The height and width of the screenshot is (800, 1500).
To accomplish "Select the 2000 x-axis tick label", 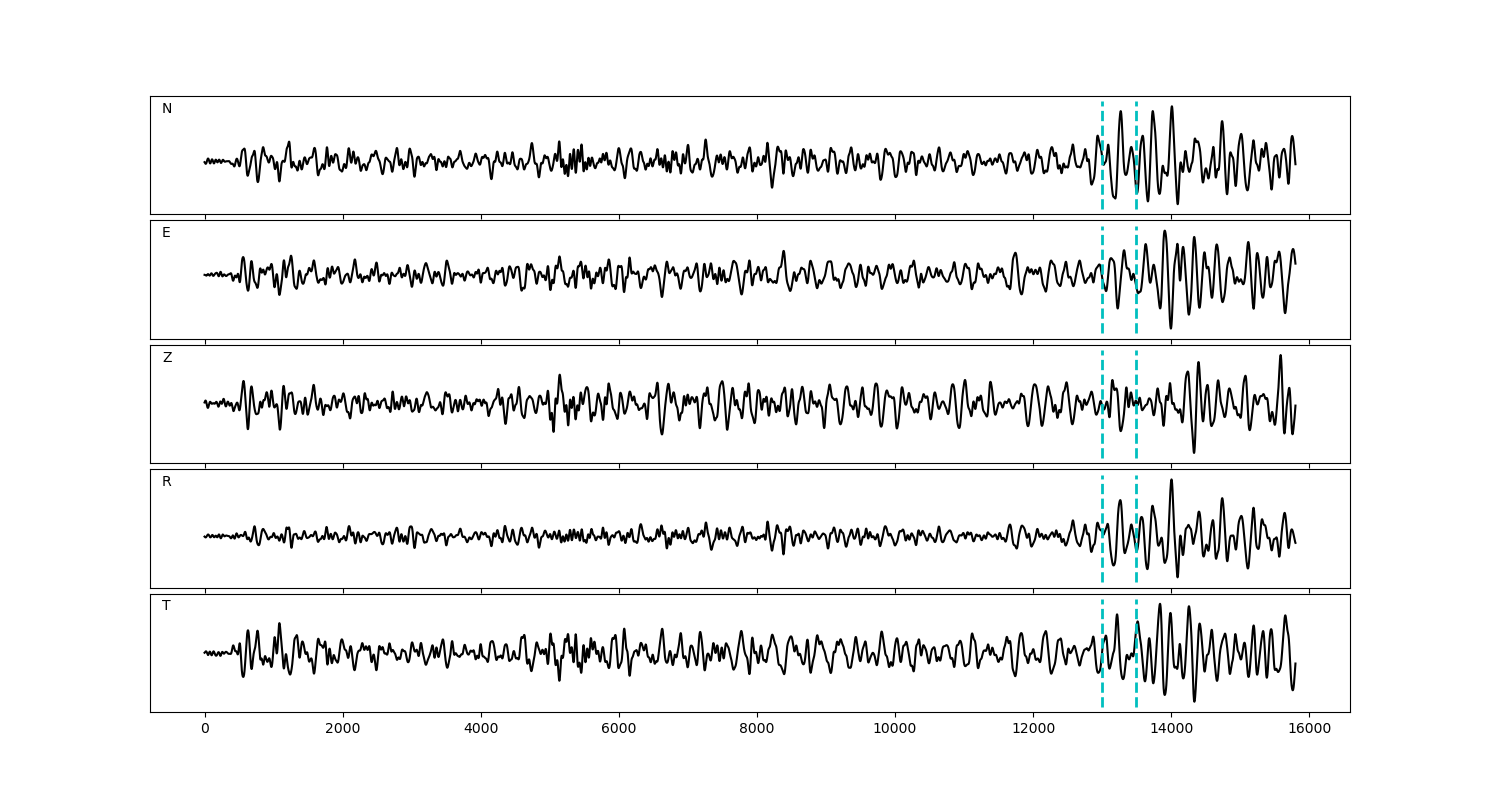I will click(343, 729).
